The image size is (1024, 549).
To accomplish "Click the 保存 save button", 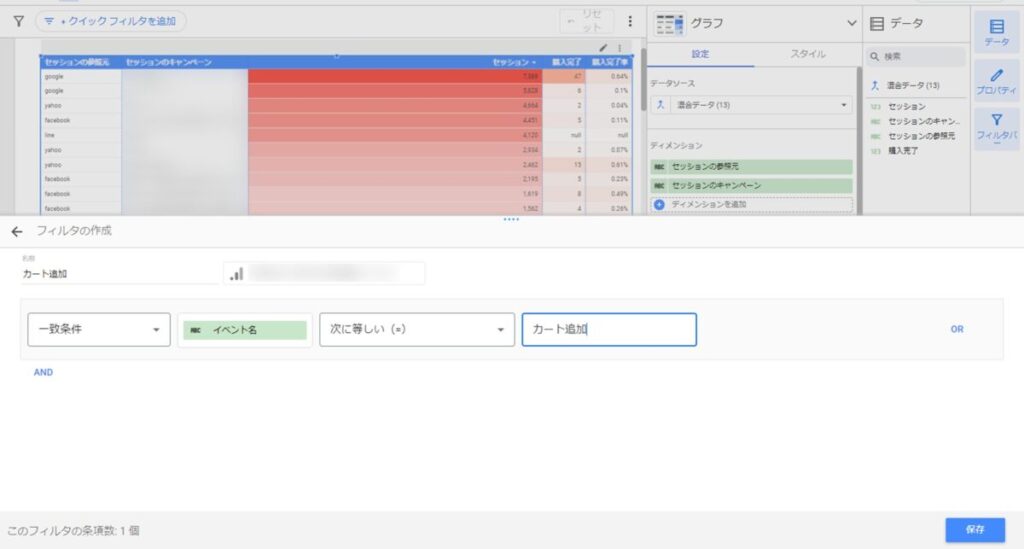I will pyautogui.click(x=975, y=530).
